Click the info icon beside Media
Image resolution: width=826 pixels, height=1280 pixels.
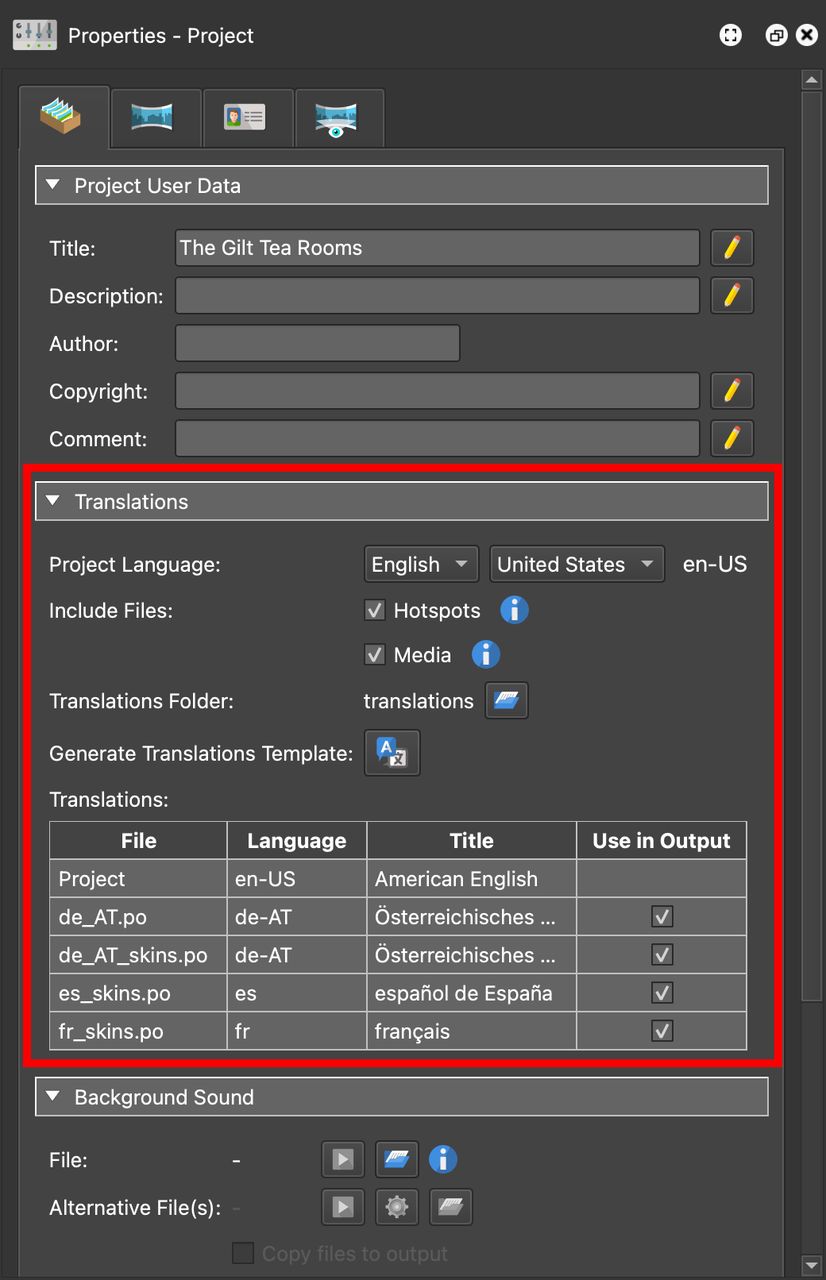pyautogui.click(x=485, y=654)
